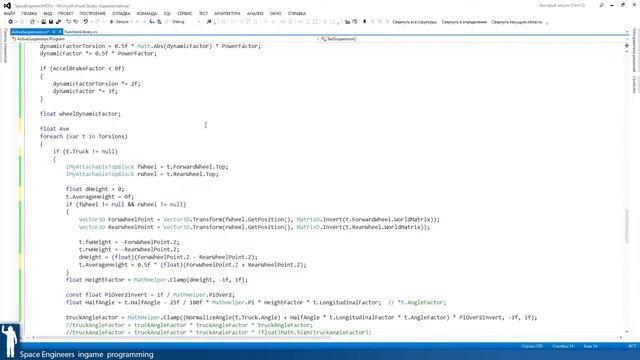Open the ОКНО menu

pos(276,13)
